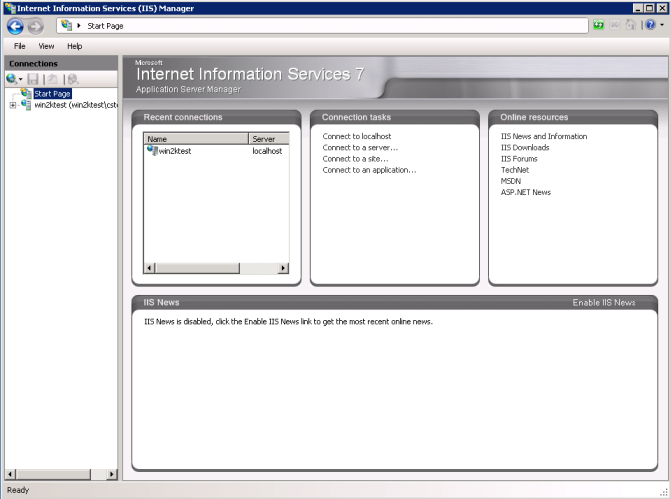This screenshot has height=499, width=671.
Task: Click the Recent connections horizontal scrollbar thumb
Action: pyautogui.click(x=197, y=268)
